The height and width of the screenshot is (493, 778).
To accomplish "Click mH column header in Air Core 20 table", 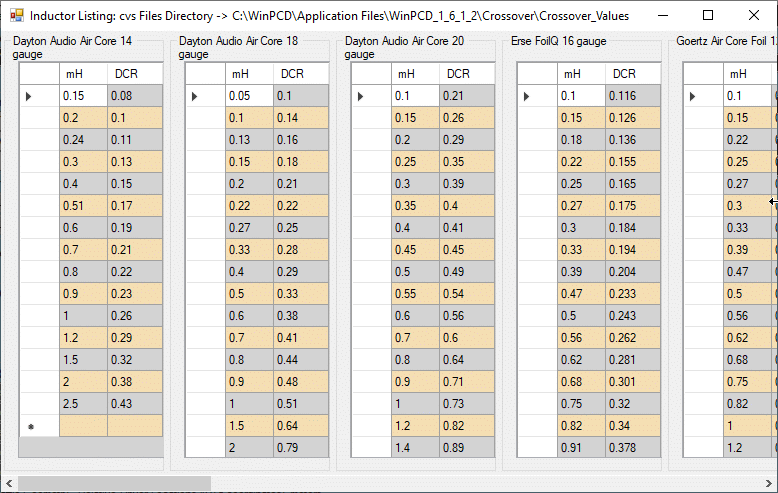I will [415, 74].
